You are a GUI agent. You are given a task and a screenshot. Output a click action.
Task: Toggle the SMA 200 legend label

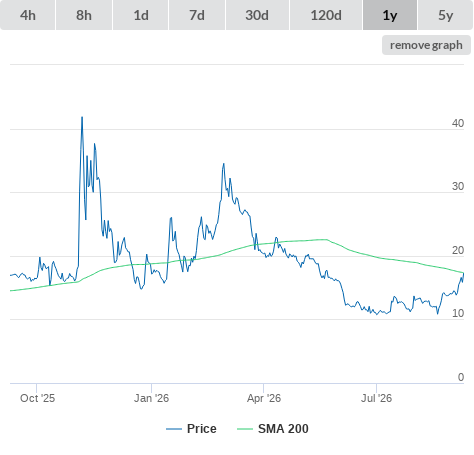[x=283, y=429]
